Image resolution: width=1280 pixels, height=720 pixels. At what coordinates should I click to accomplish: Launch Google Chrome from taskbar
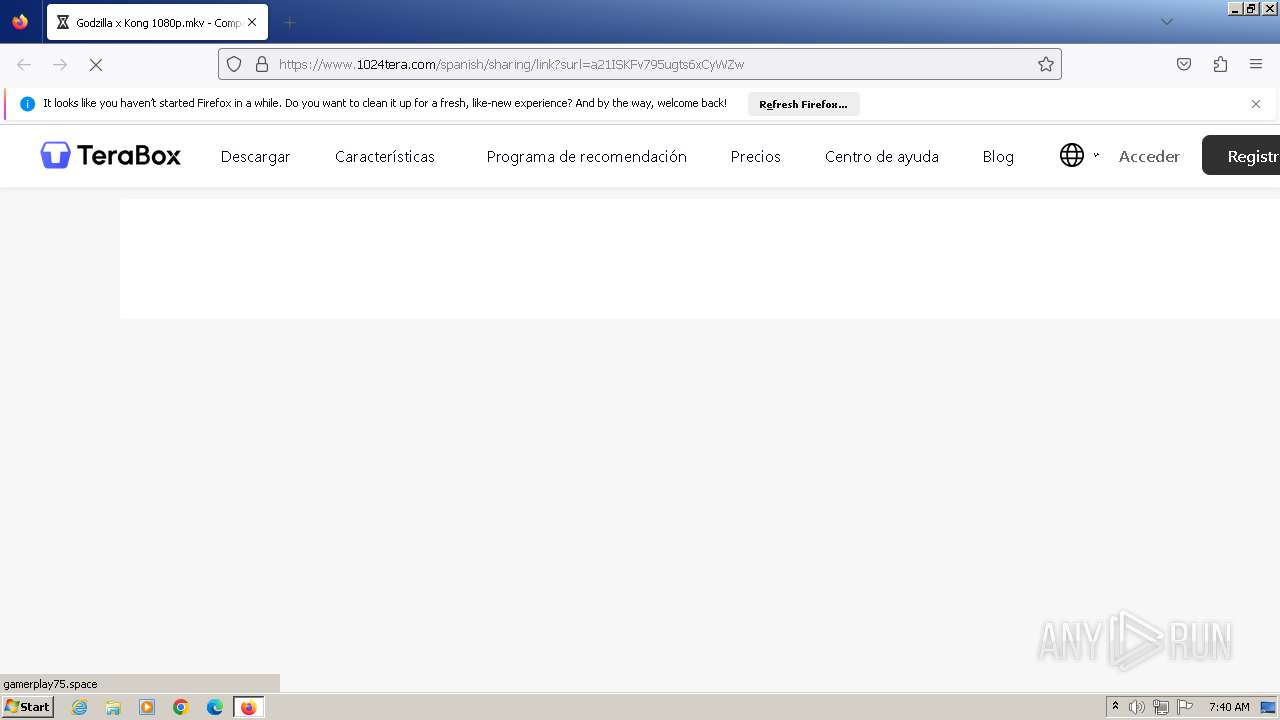point(181,707)
